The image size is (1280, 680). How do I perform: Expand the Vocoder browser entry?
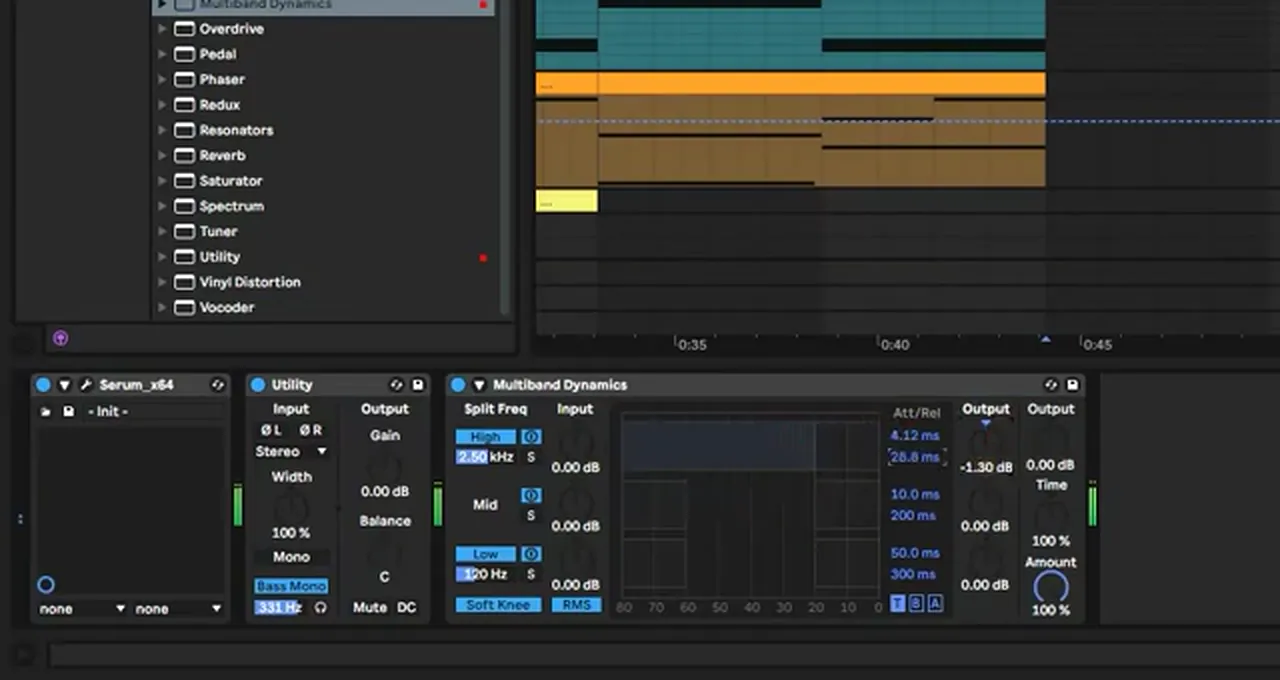162,307
